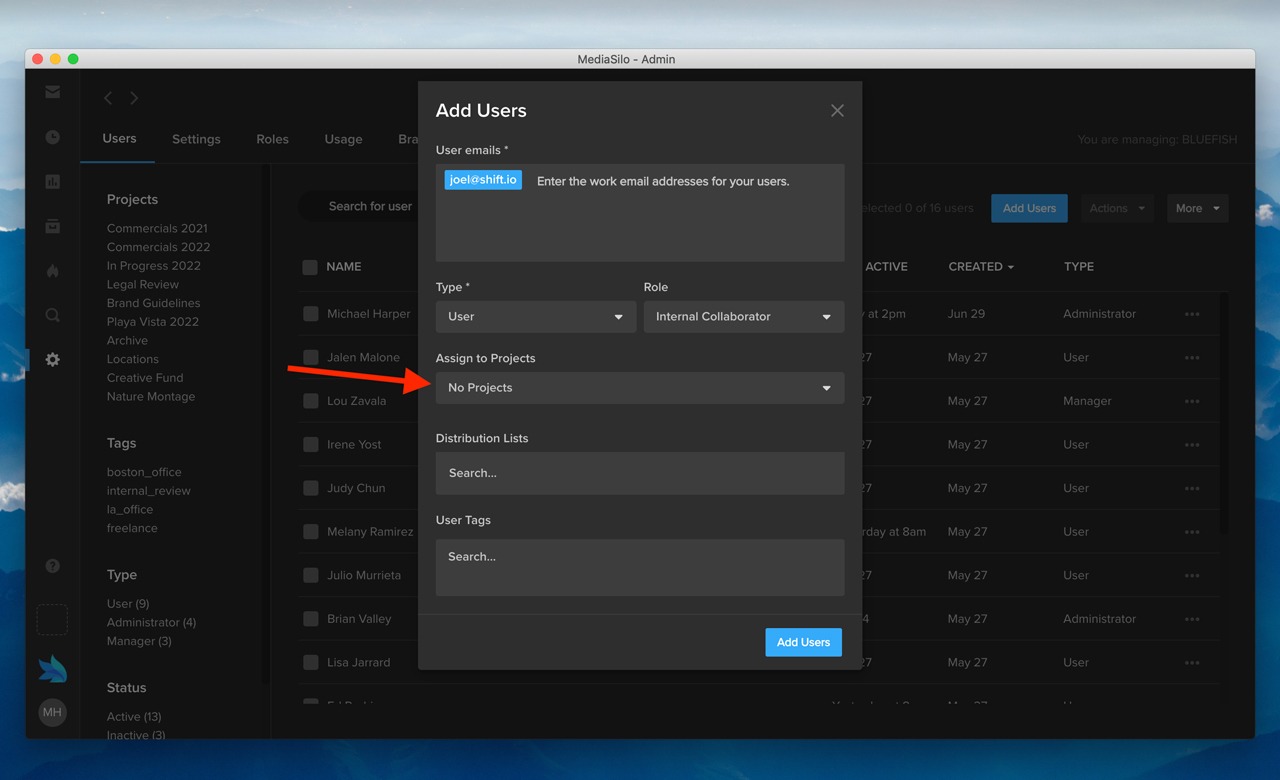Open the Assign to Projects dropdown

(x=639, y=388)
